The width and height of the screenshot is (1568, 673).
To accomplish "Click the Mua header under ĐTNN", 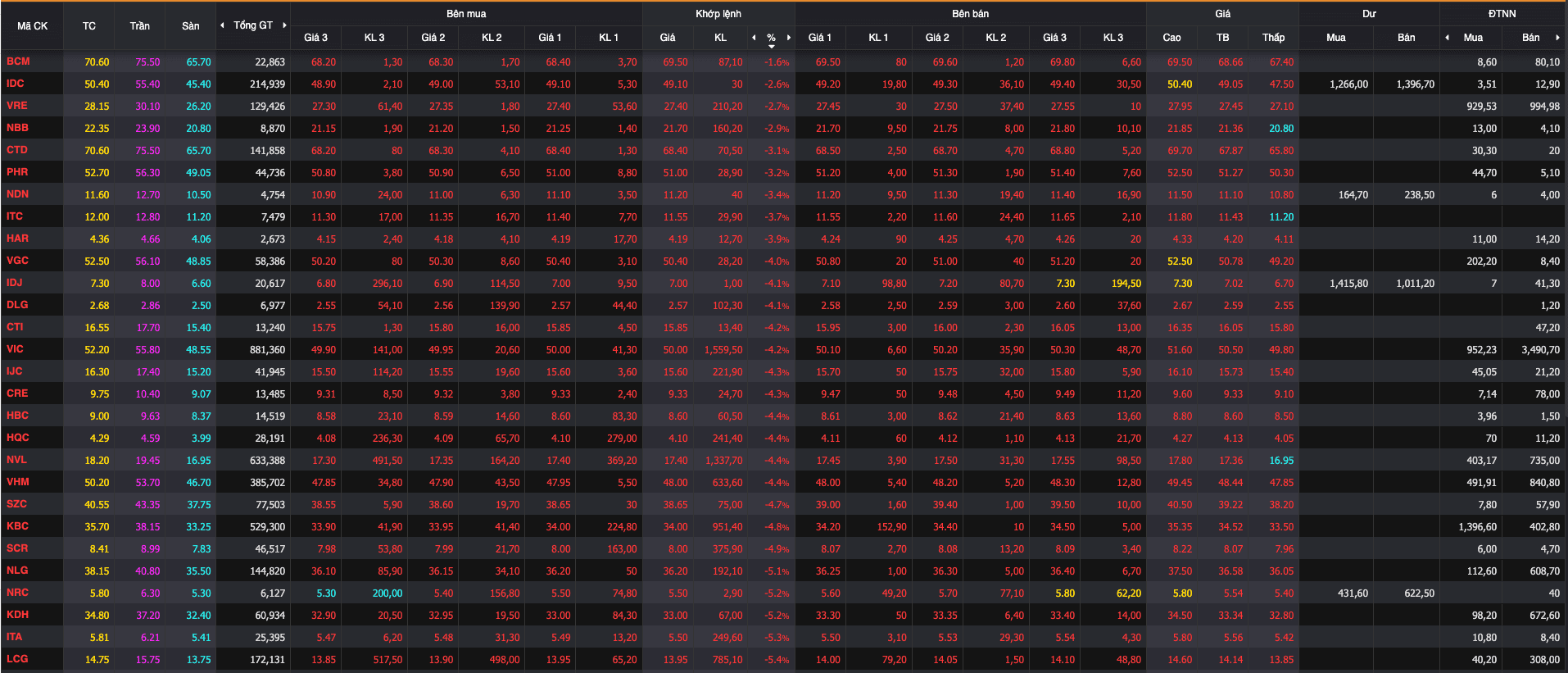I will [x=1473, y=38].
